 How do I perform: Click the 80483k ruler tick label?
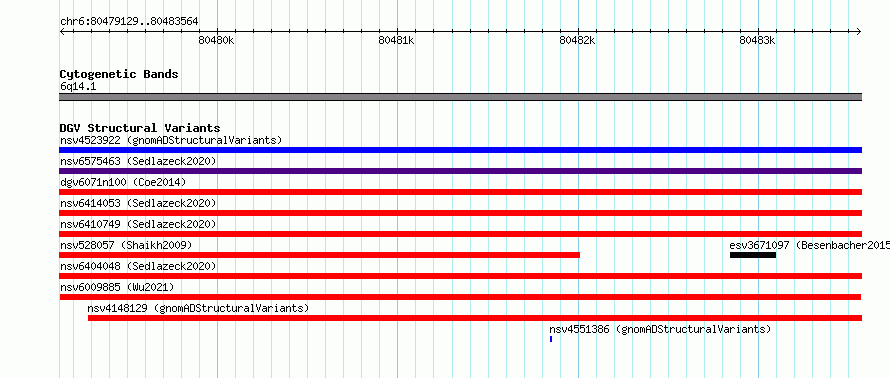[757, 40]
